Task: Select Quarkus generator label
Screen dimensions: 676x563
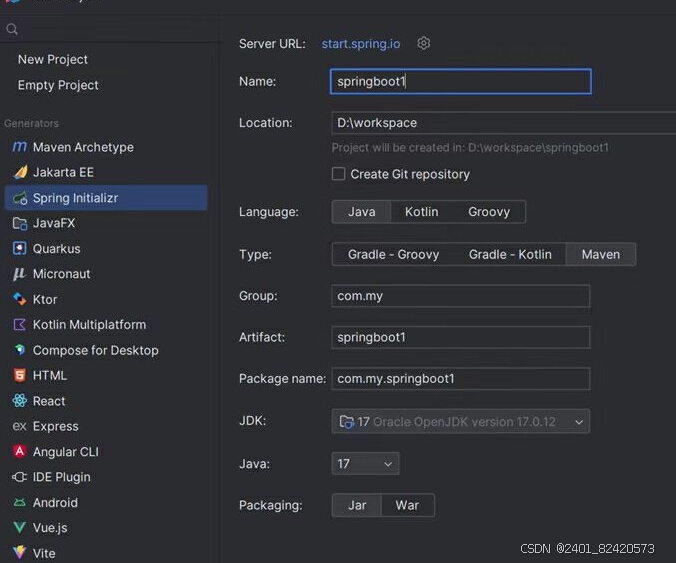Action: (x=56, y=249)
